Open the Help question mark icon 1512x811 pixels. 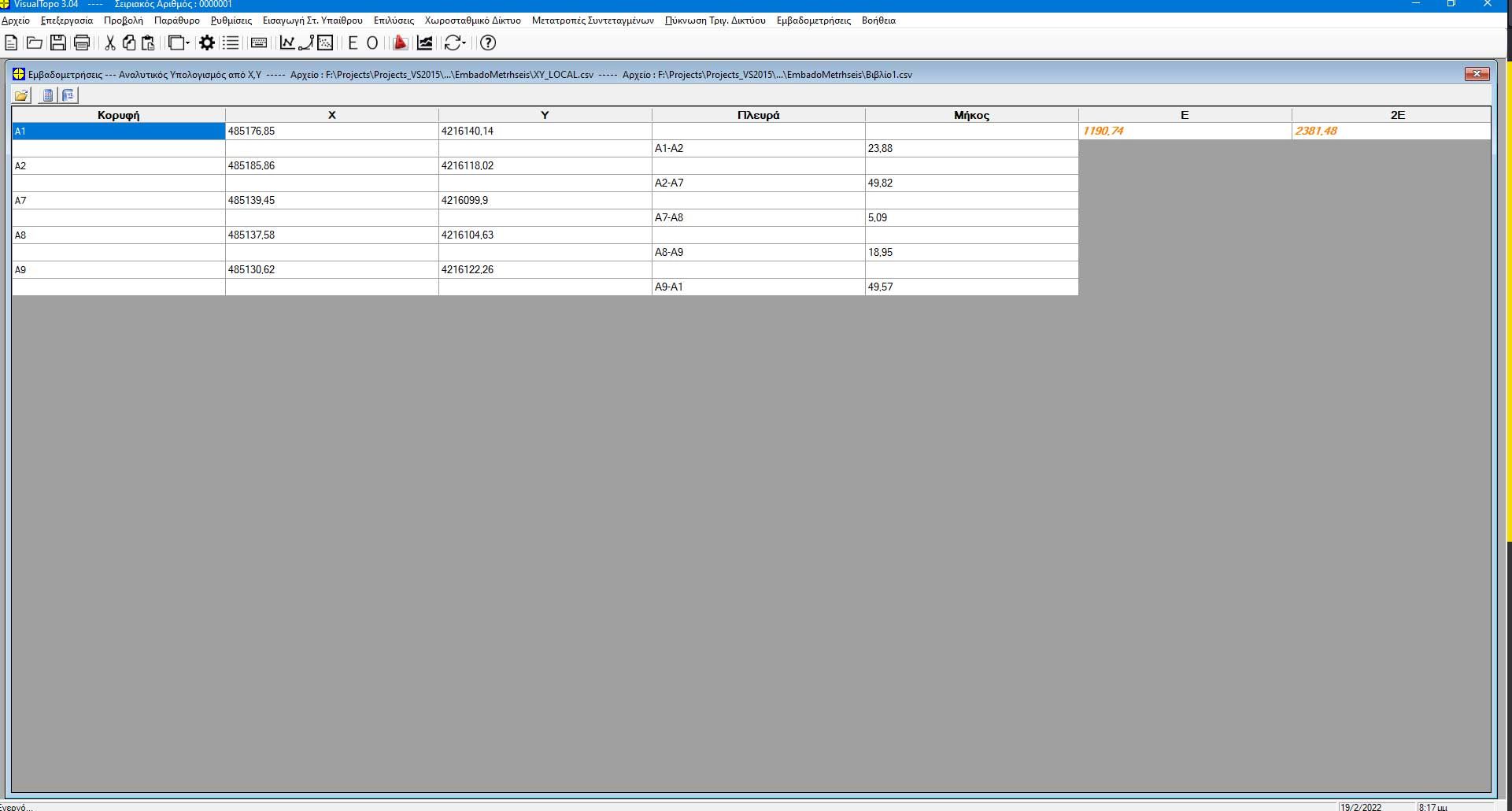488,43
